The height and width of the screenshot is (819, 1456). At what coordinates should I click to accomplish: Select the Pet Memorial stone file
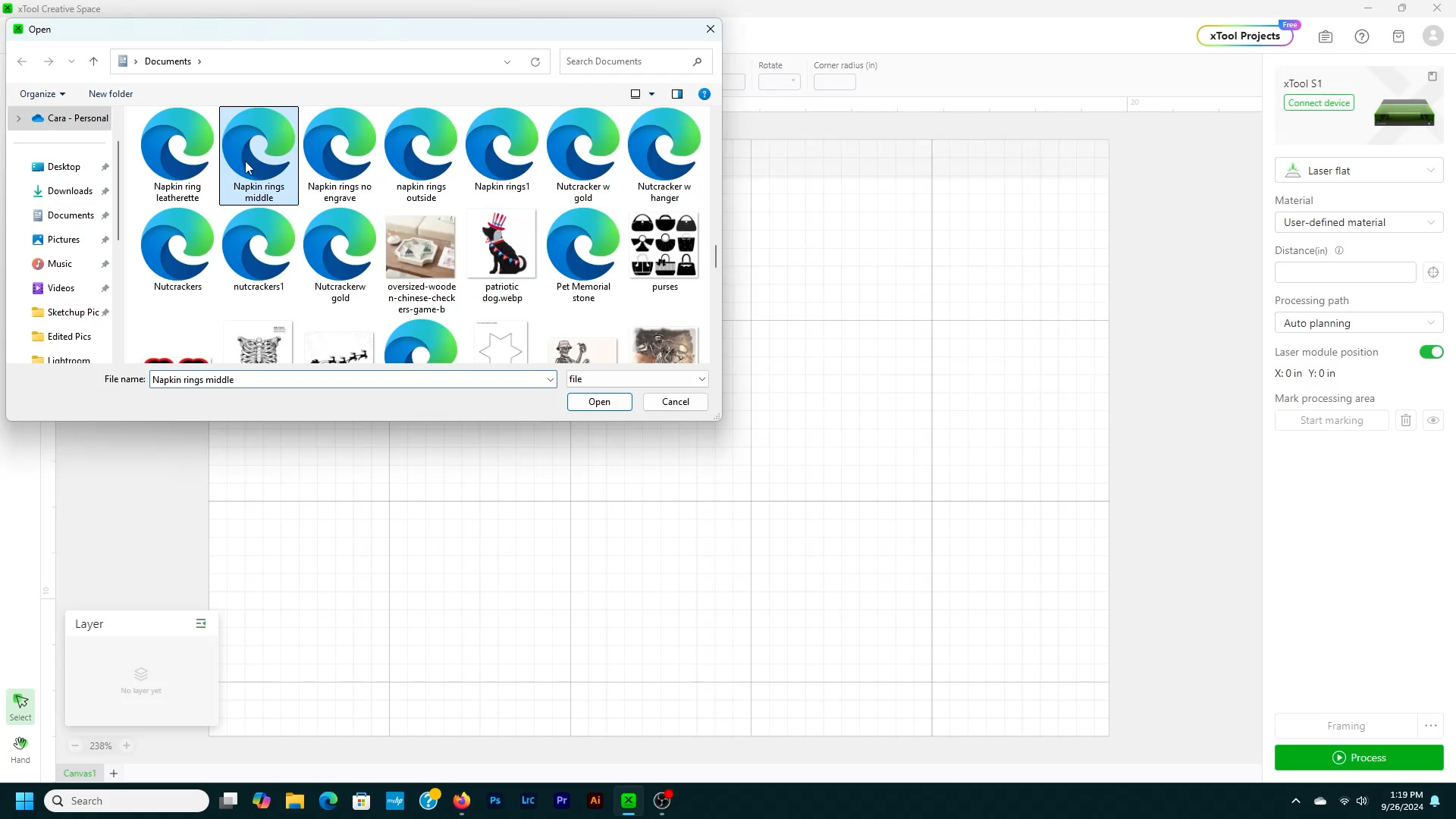(x=583, y=256)
